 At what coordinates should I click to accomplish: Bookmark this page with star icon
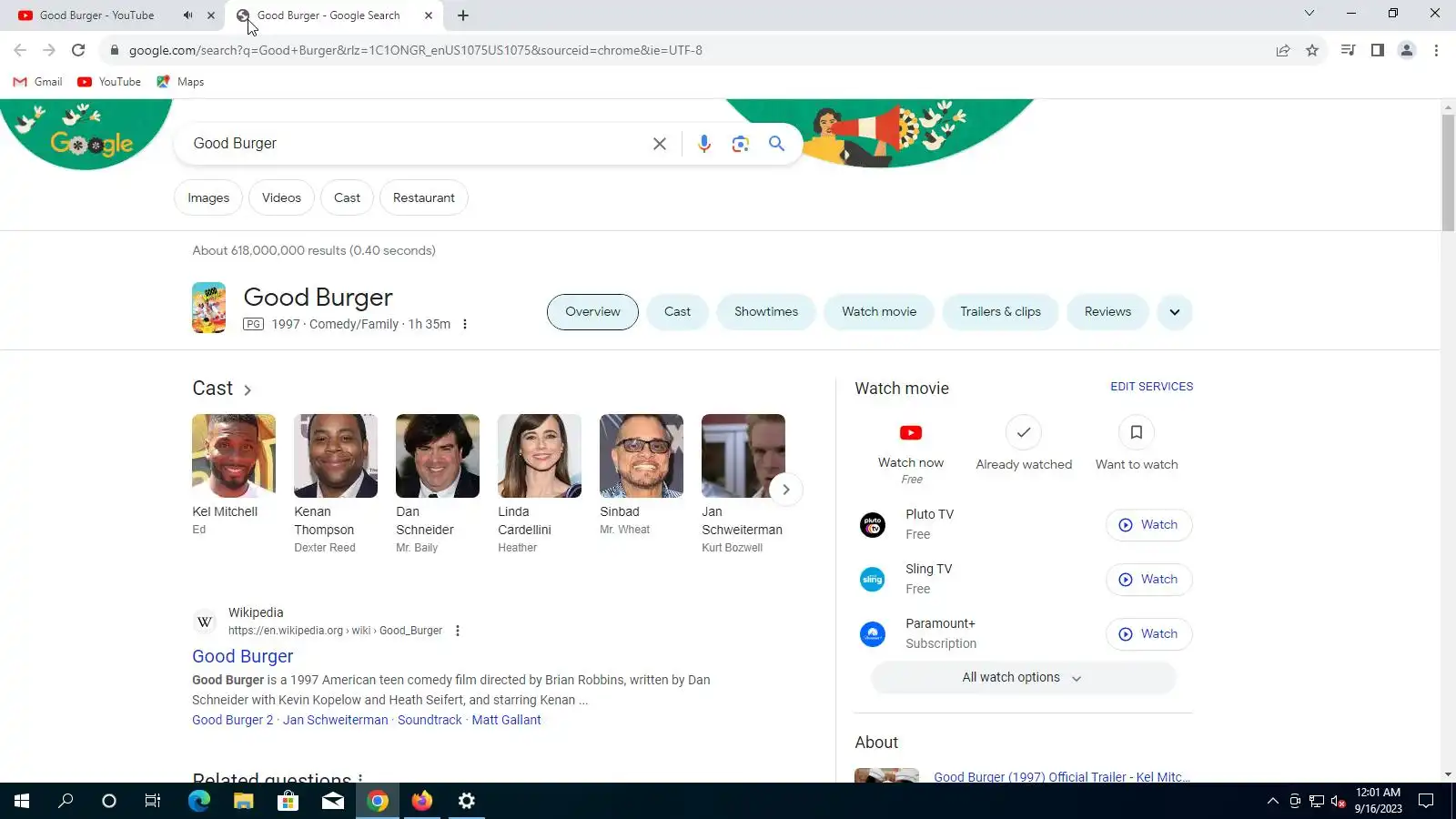coord(1312,50)
